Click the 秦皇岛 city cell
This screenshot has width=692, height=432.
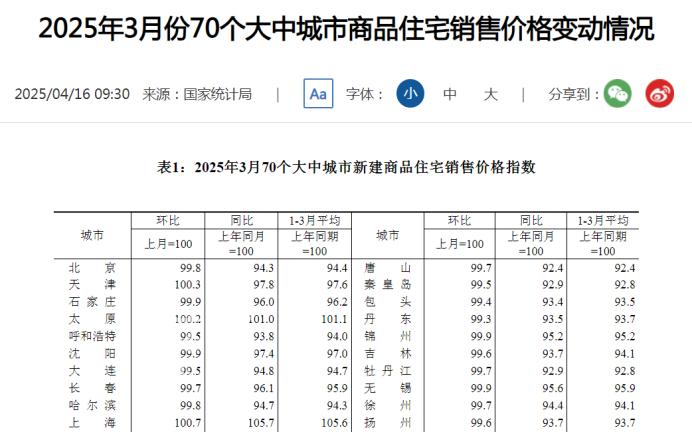(x=388, y=285)
